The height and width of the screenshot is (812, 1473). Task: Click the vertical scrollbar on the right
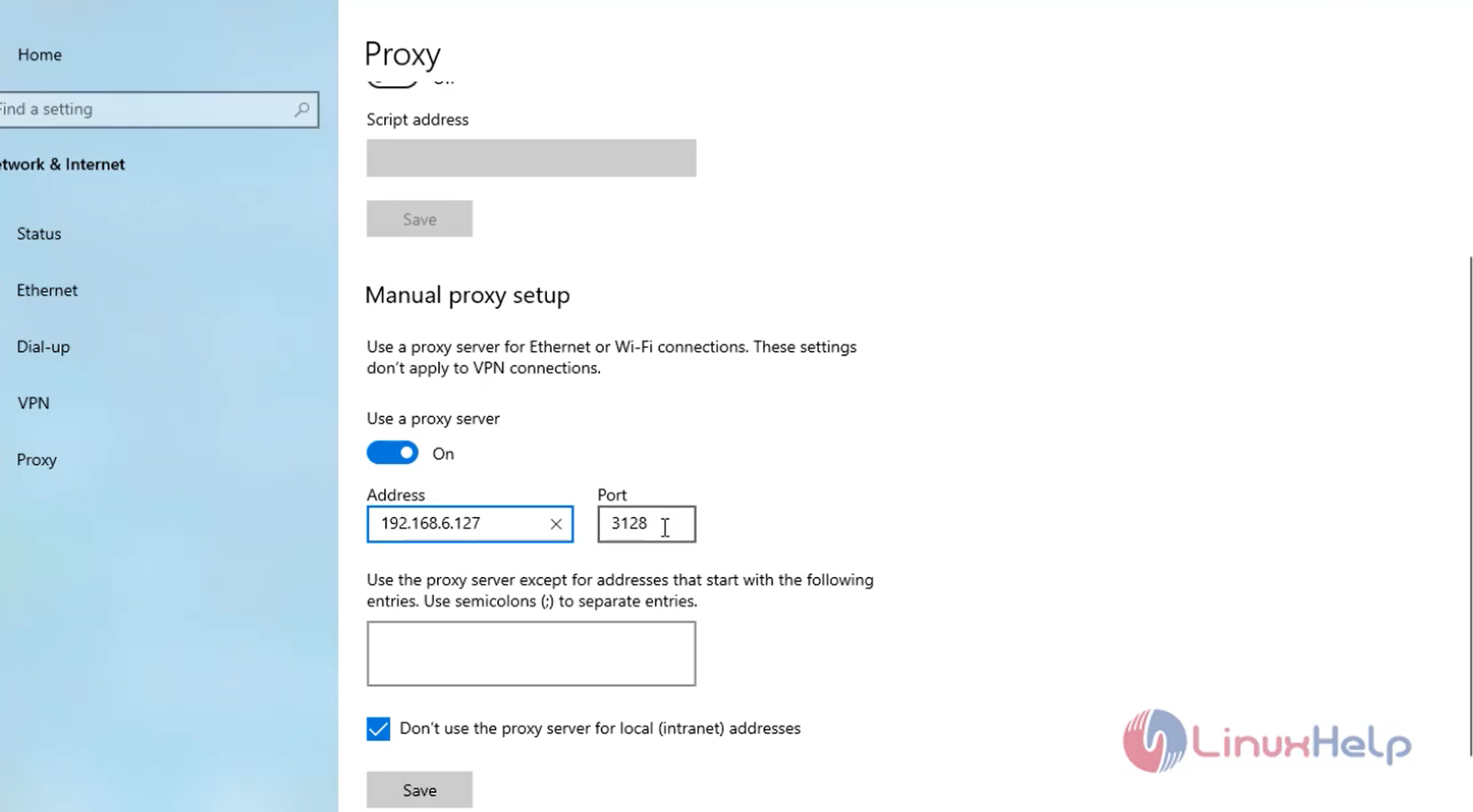coord(1470,507)
